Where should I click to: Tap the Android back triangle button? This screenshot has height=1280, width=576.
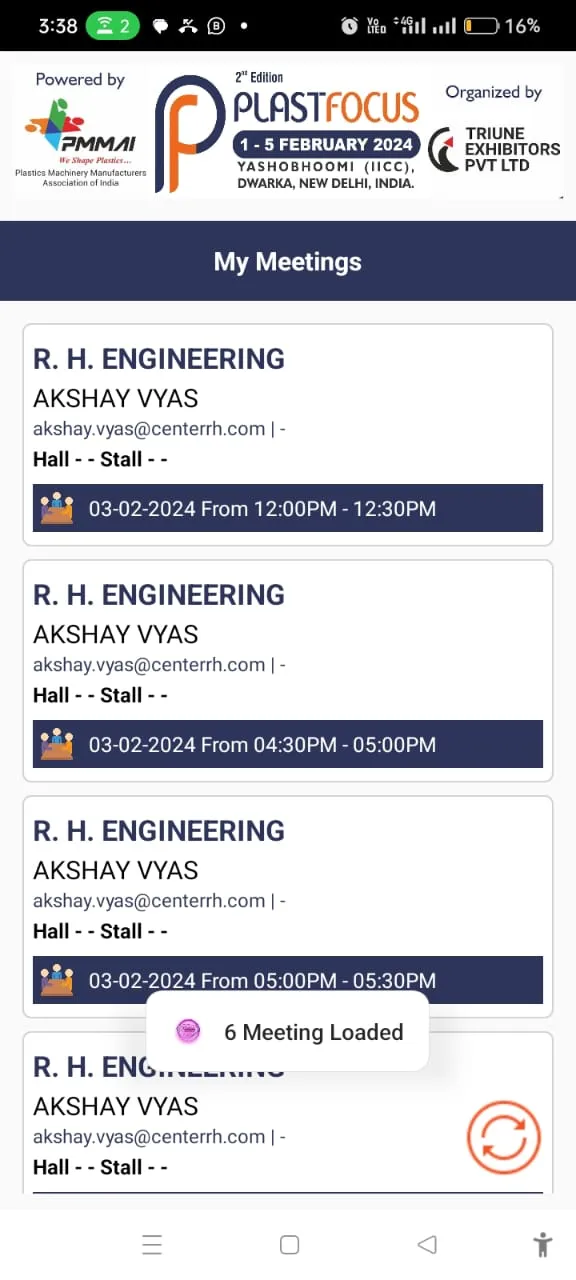pyautogui.click(x=427, y=1244)
